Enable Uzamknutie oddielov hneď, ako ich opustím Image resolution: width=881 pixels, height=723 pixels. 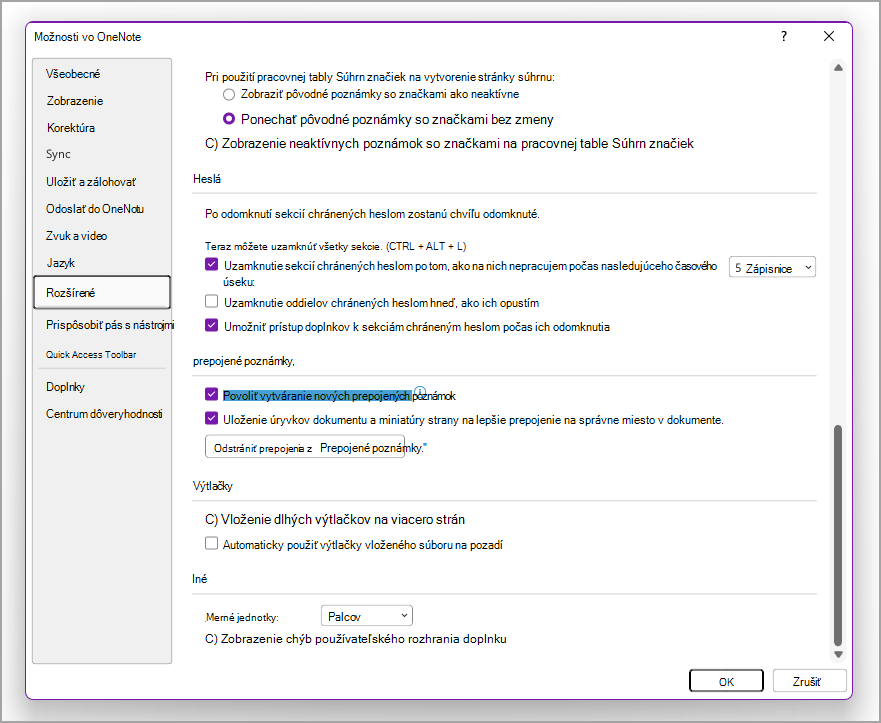pos(211,302)
